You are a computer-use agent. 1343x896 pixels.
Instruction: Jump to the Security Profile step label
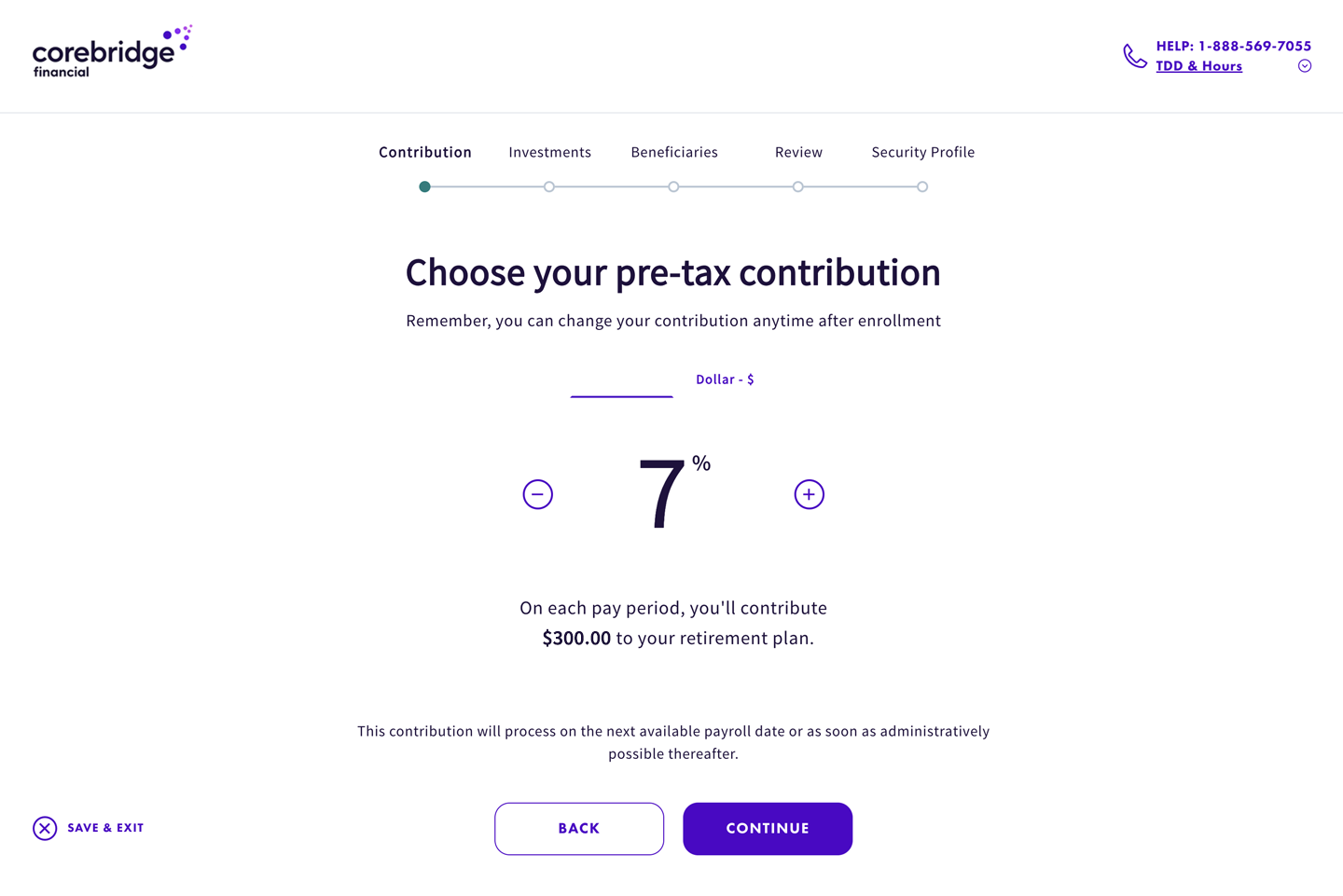point(923,152)
